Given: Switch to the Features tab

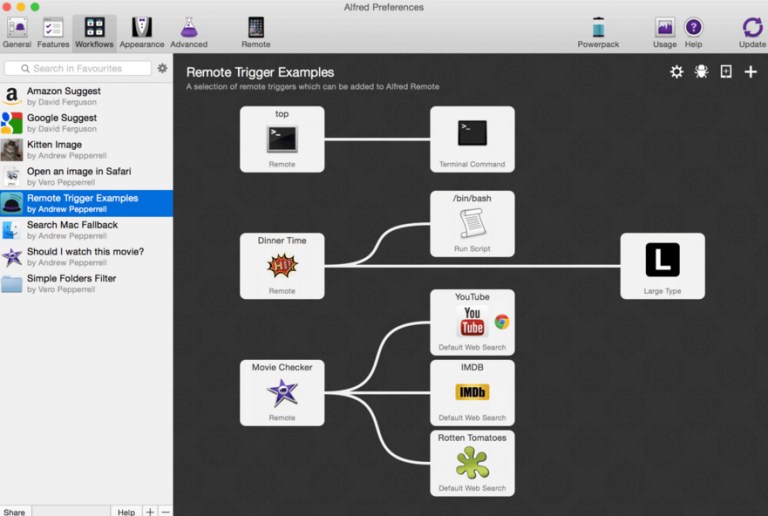Looking at the screenshot, I should pyautogui.click(x=53, y=33).
